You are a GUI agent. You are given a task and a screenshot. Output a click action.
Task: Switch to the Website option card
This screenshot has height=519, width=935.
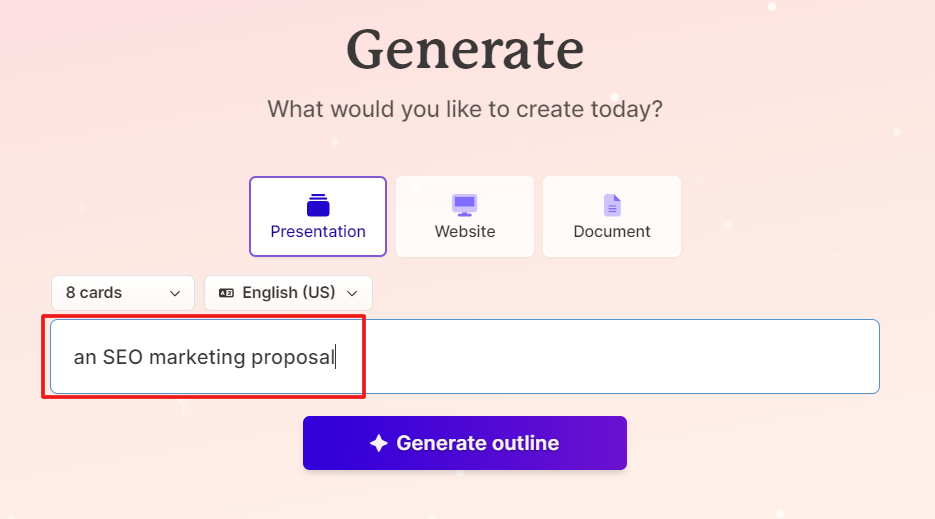click(465, 217)
